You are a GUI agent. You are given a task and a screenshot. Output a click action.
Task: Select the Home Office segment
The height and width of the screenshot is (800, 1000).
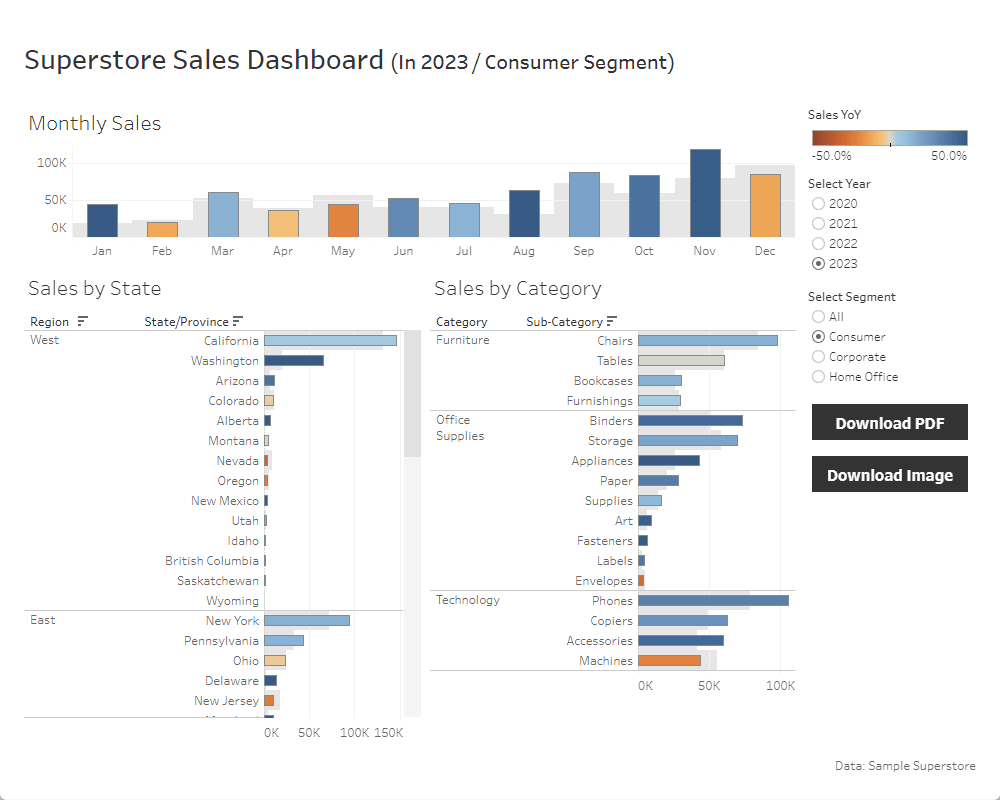(819, 377)
